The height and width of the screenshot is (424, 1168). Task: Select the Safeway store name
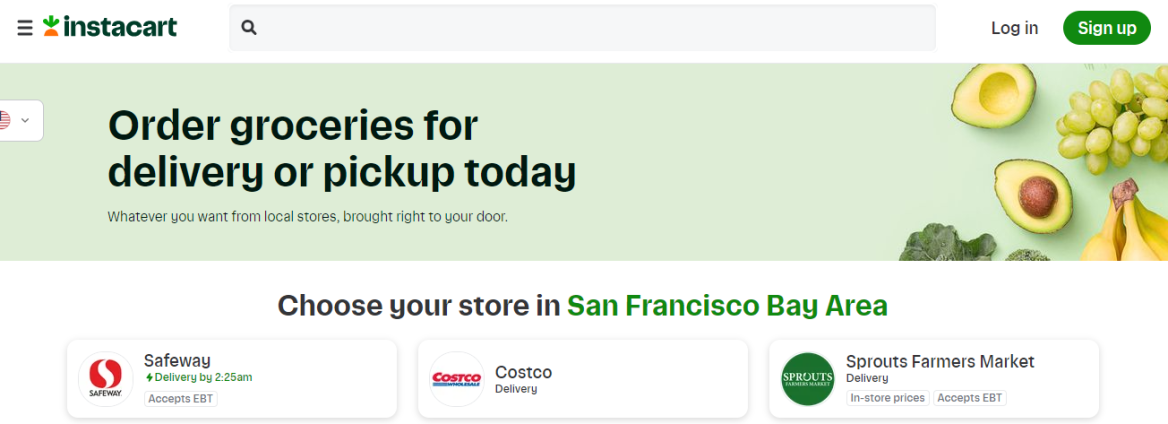[x=177, y=360]
